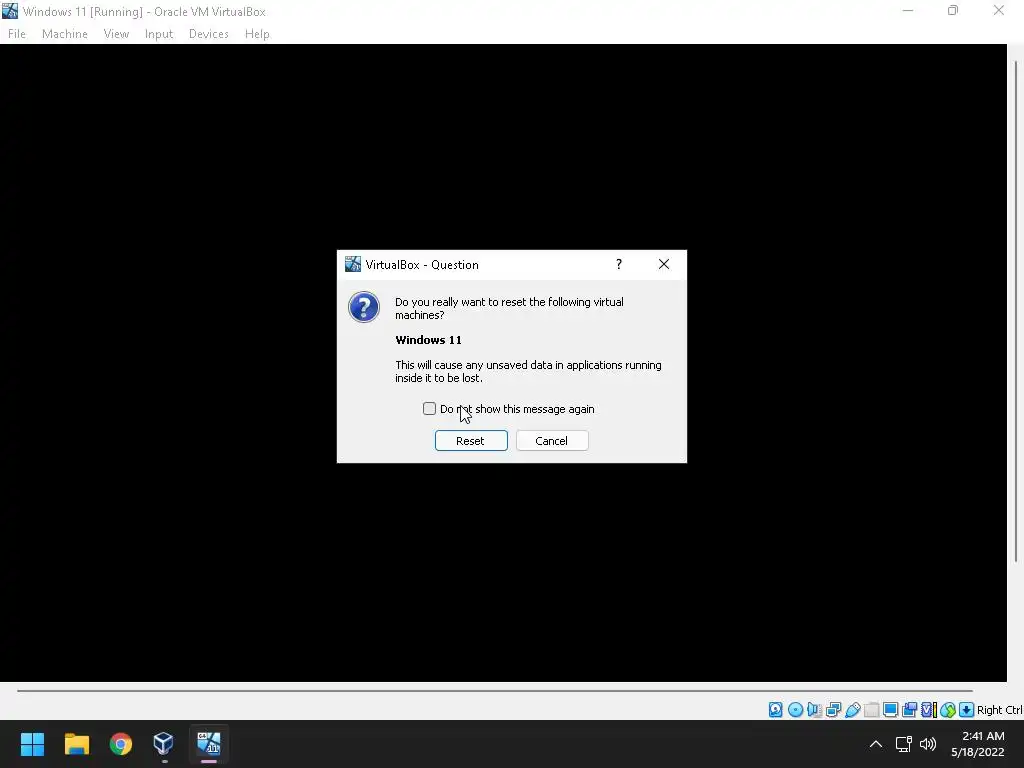This screenshot has width=1024, height=768.
Task: Confirm with the Reset button
Action: click(471, 441)
